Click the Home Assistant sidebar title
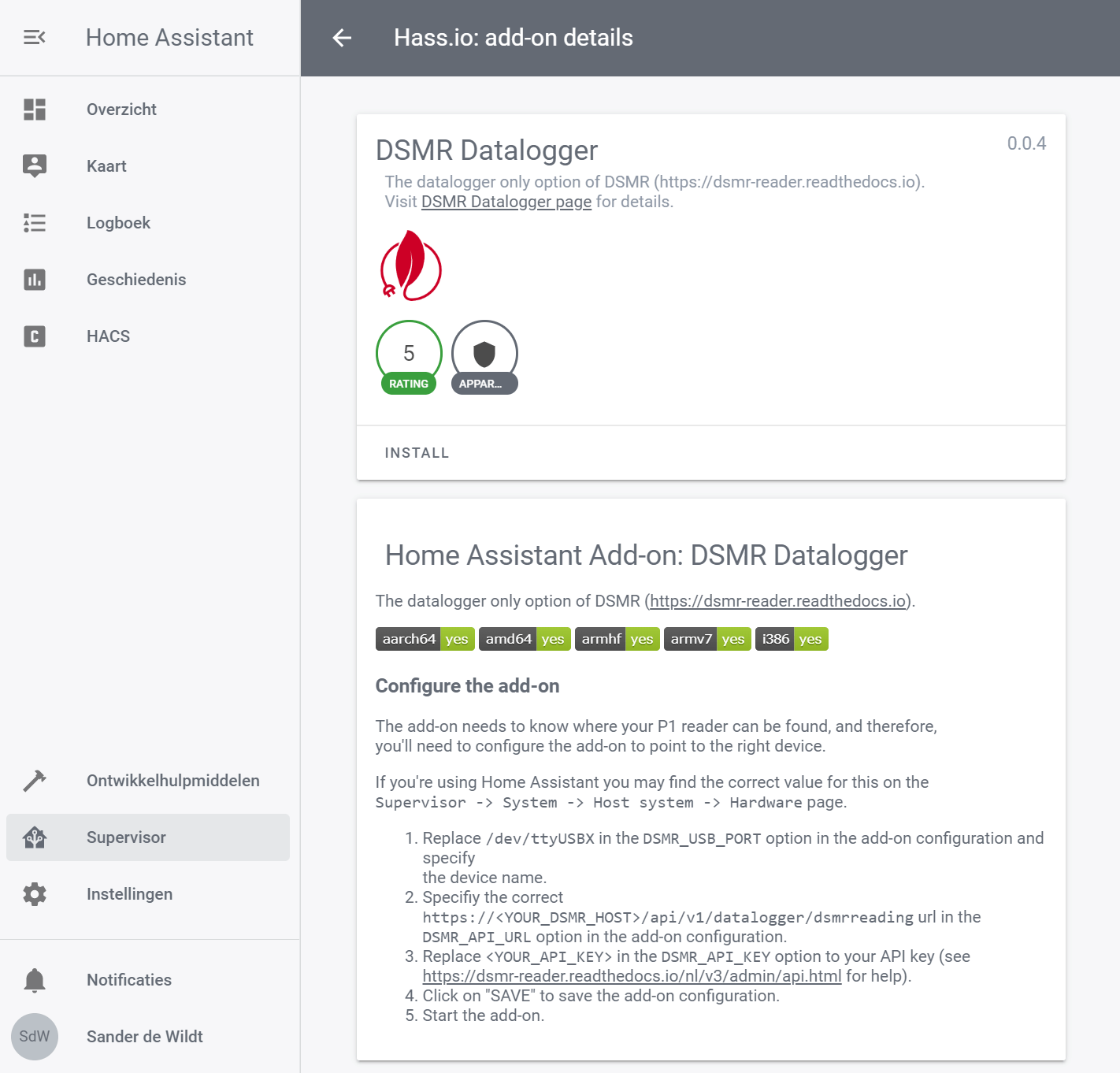The width and height of the screenshot is (1120, 1073). (x=169, y=37)
